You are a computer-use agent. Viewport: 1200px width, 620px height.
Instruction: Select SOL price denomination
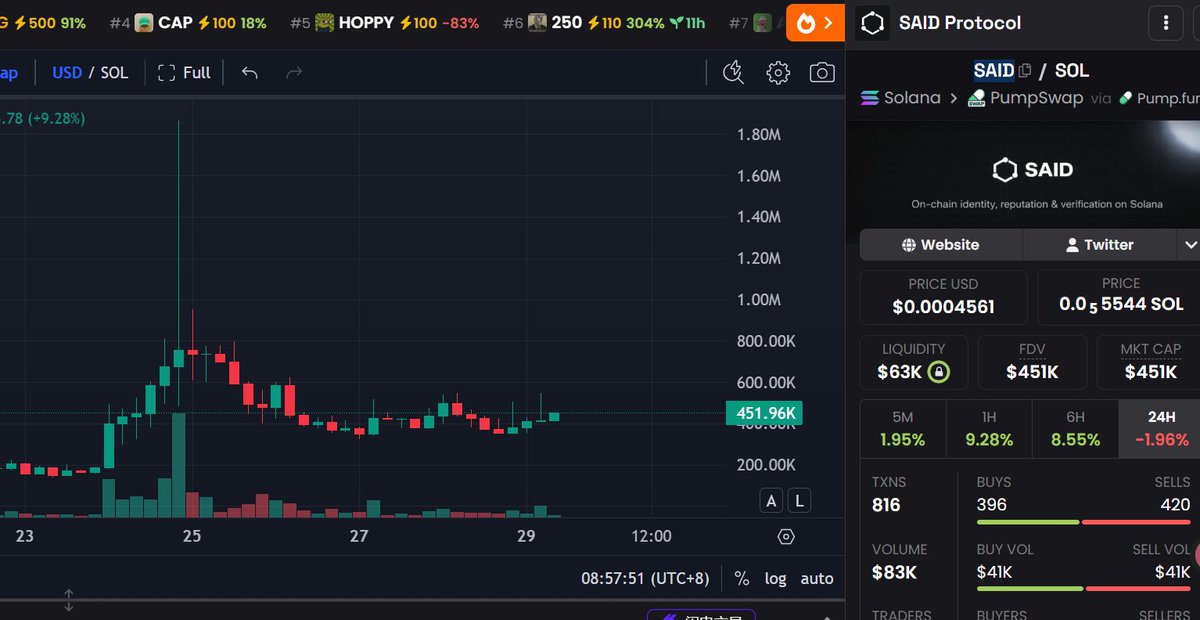[114, 72]
